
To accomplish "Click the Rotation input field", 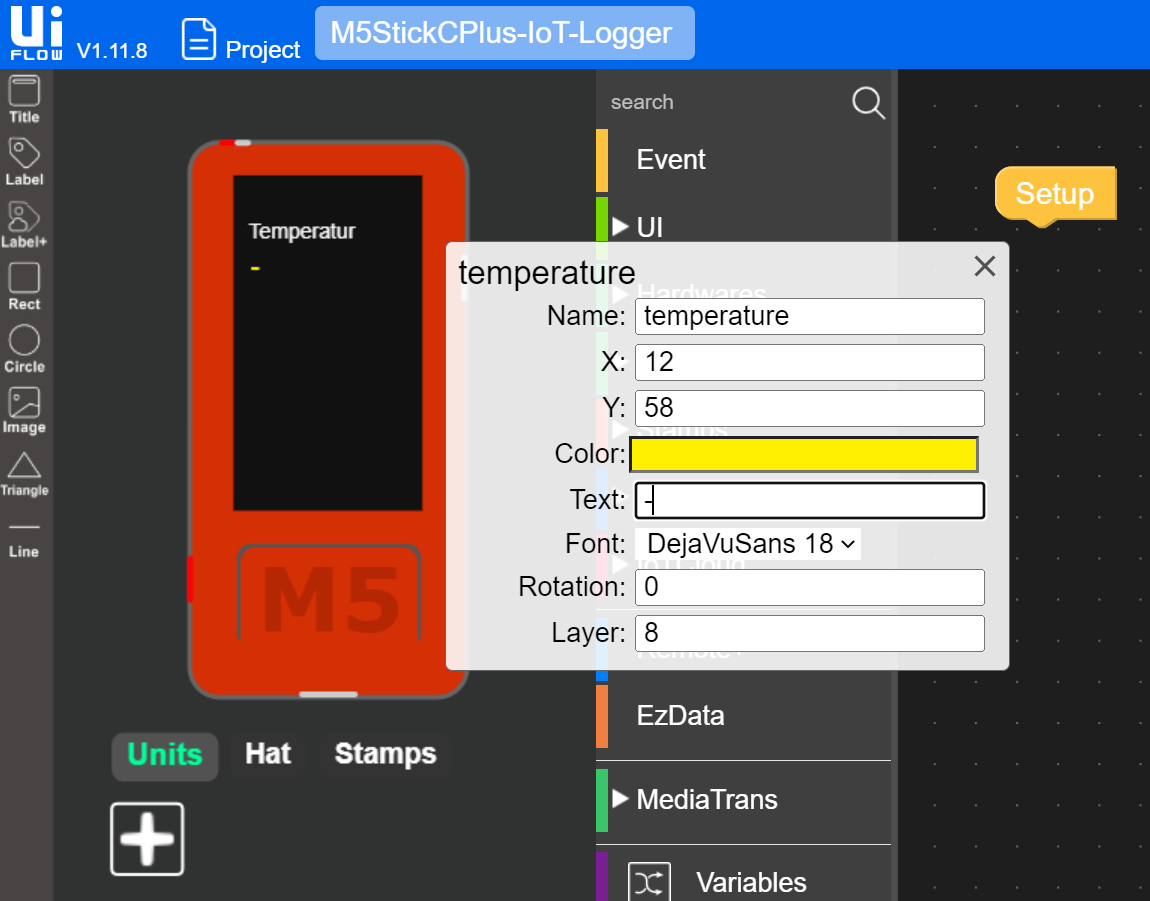I will tap(810, 587).
